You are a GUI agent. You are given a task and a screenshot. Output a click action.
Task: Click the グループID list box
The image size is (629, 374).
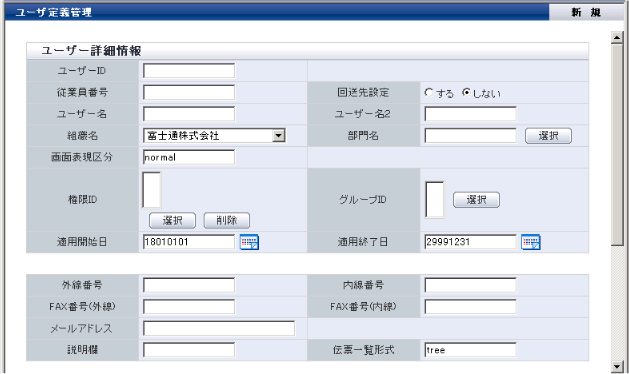[435, 200]
